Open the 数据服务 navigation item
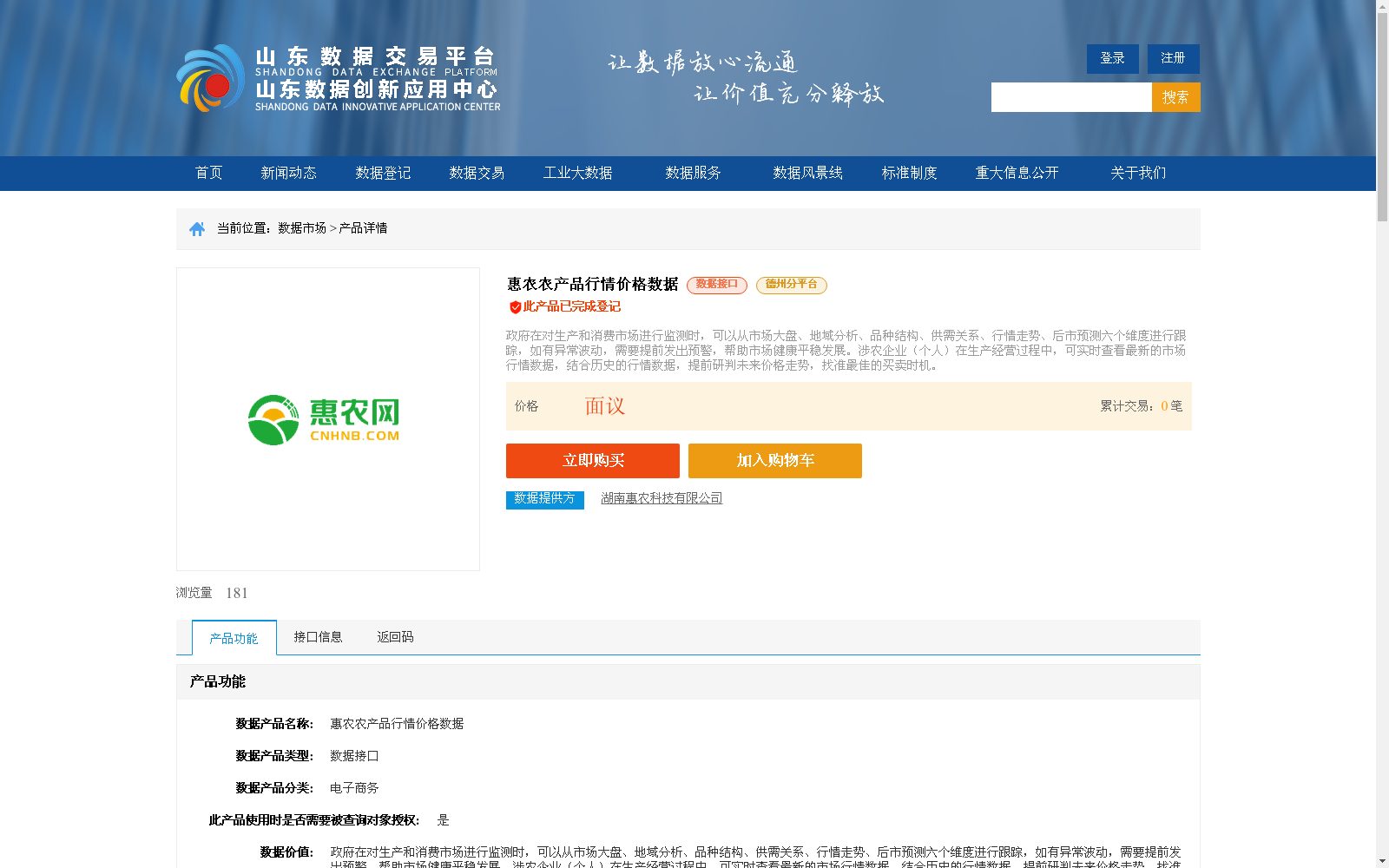This screenshot has width=1389, height=868. click(x=693, y=174)
